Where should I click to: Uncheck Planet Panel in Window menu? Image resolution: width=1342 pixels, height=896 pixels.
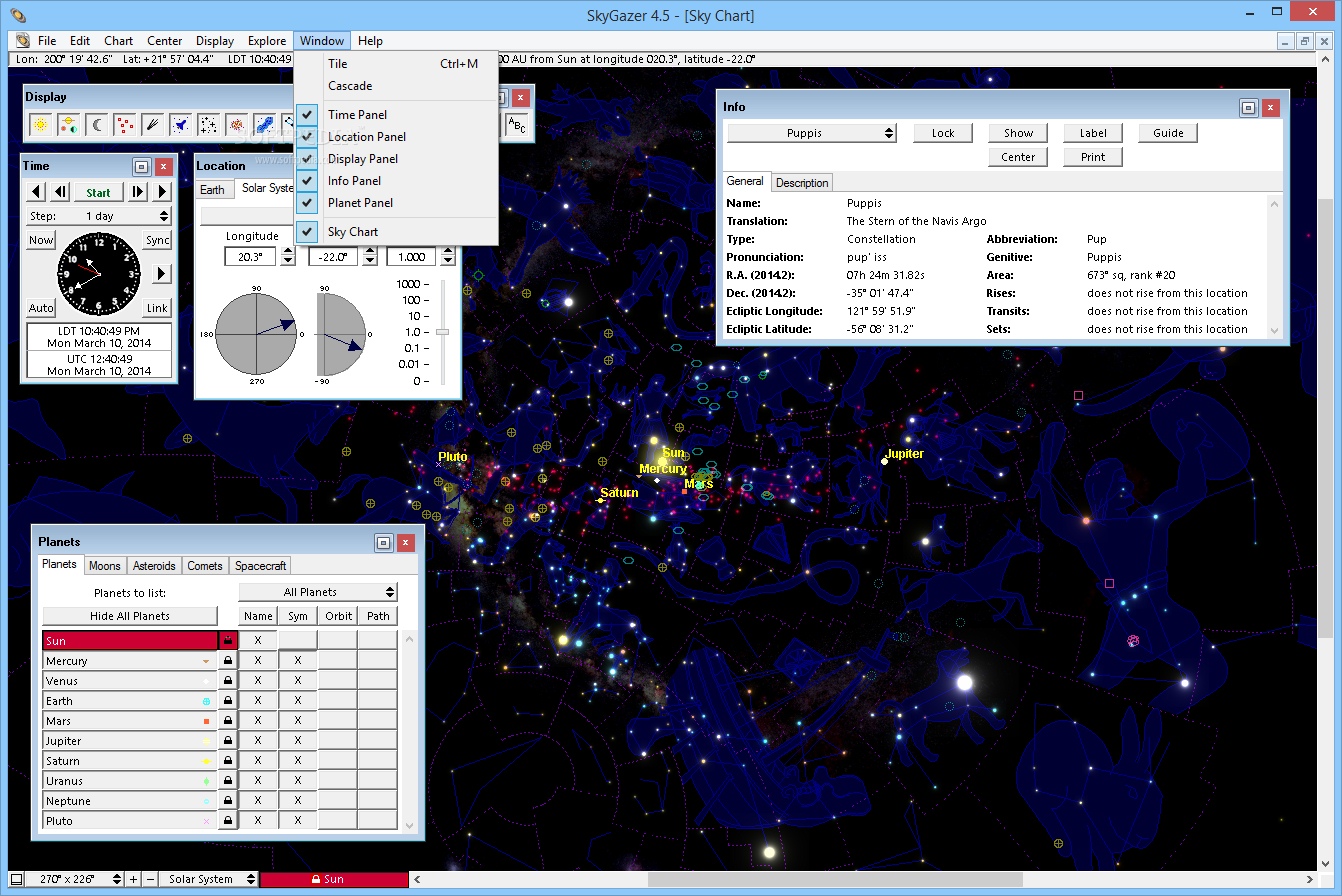[397, 203]
